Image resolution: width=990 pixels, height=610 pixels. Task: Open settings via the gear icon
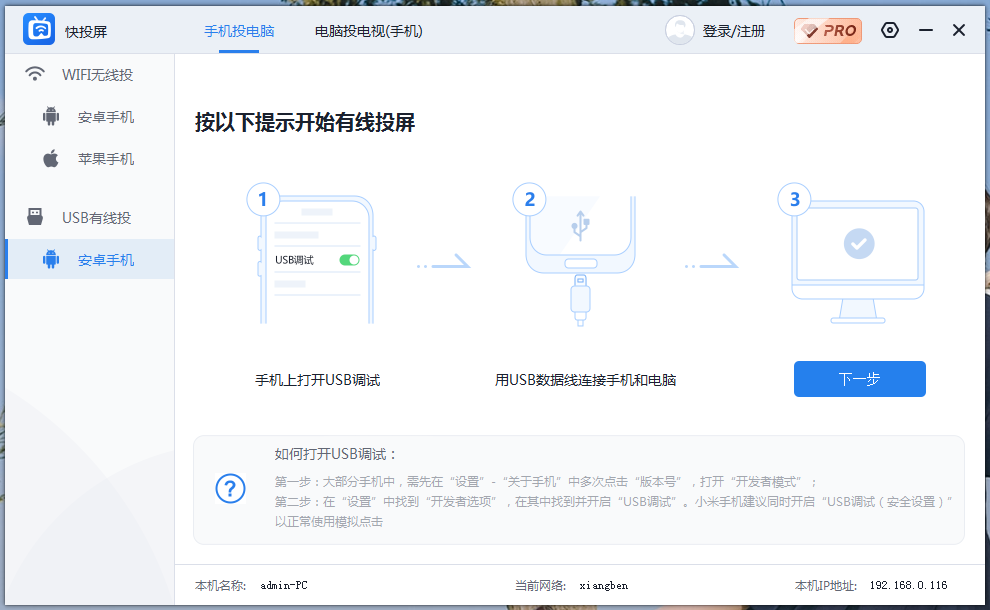coord(890,30)
